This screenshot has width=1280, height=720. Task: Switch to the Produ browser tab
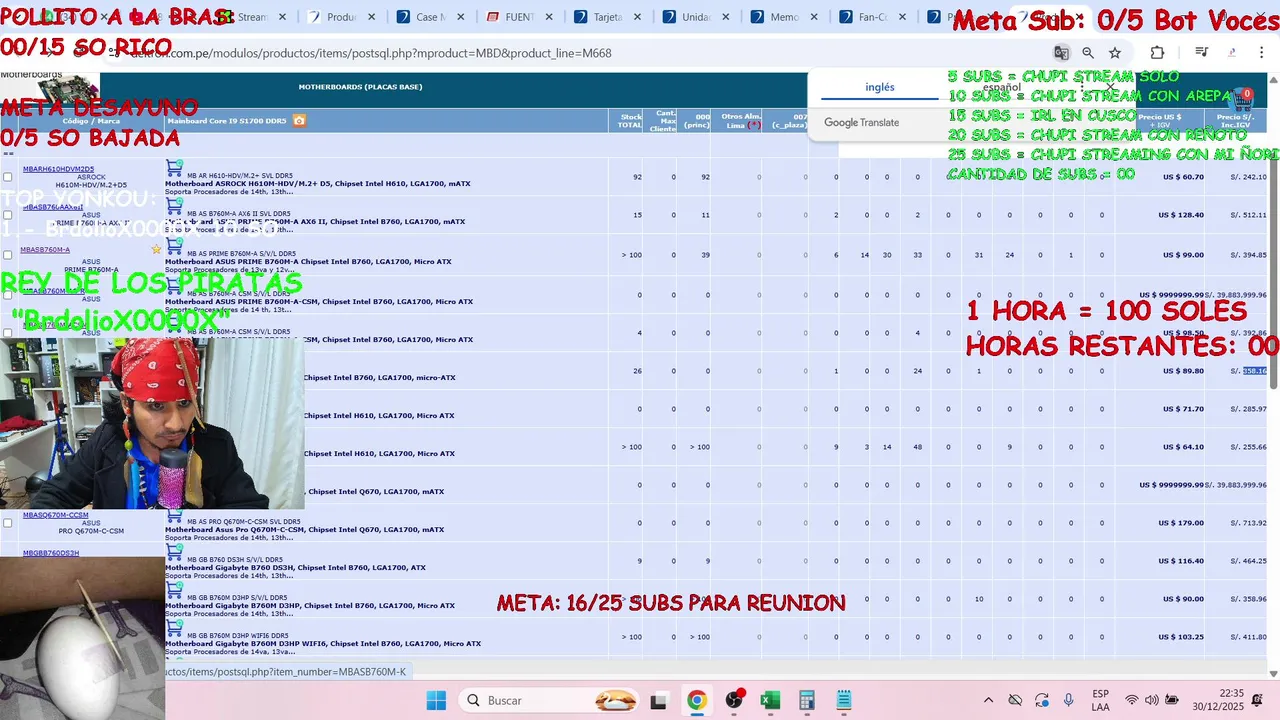coord(341,17)
